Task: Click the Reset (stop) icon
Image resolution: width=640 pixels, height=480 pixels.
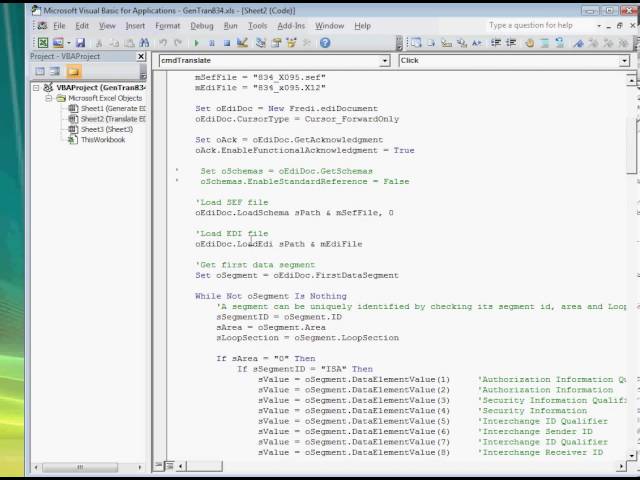Action: pyautogui.click(x=227, y=43)
